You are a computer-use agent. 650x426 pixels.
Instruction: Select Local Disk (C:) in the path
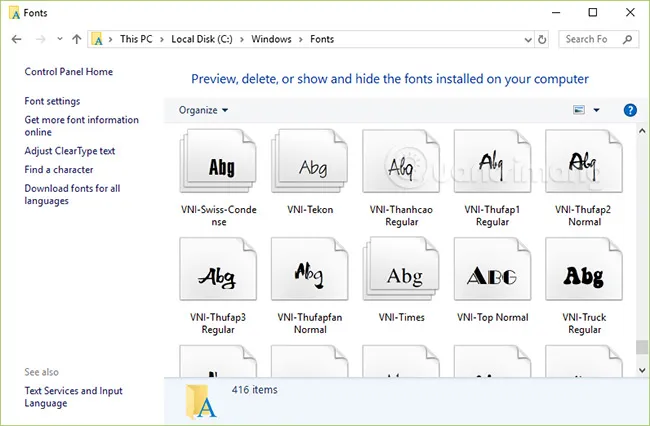(202, 39)
